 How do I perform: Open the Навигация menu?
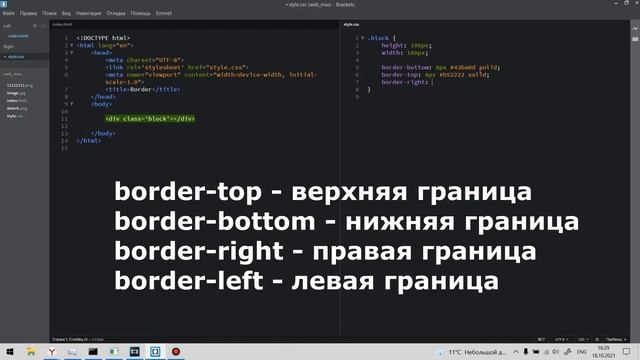pos(88,13)
